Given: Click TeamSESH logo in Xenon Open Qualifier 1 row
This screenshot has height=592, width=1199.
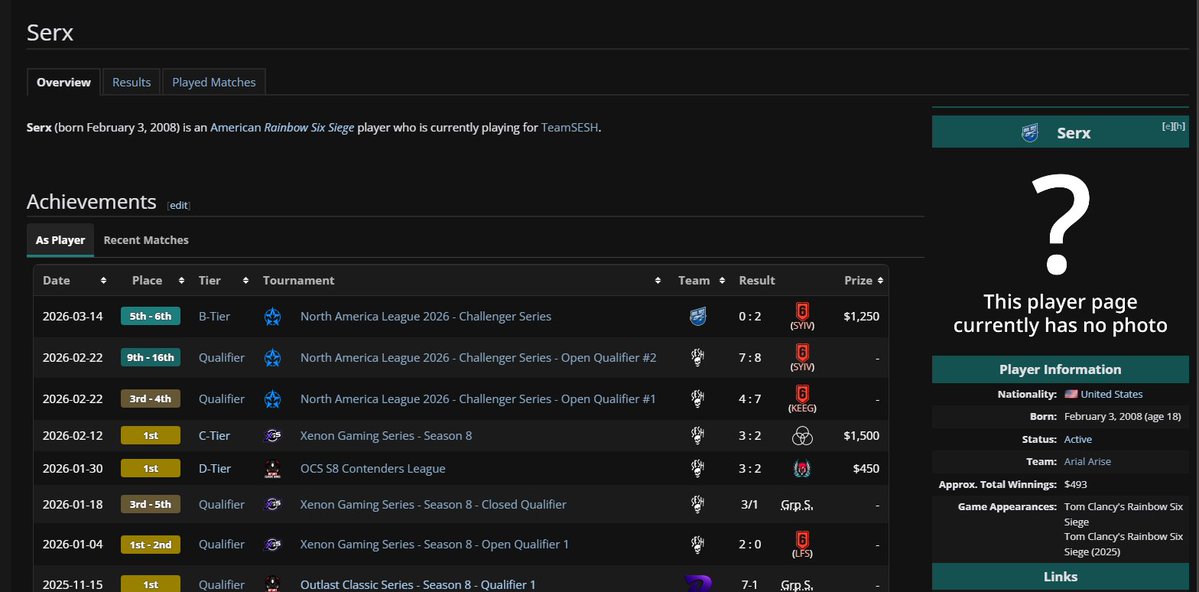Looking at the screenshot, I should (697, 544).
